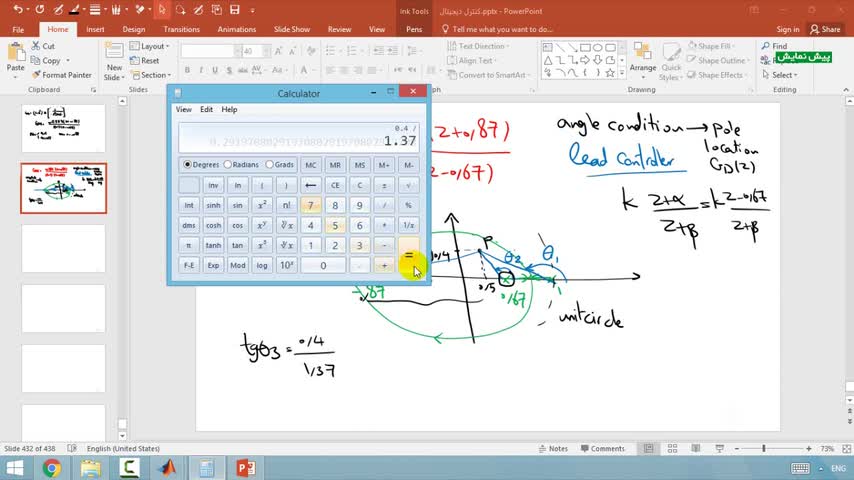This screenshot has width=854, height=480.
Task: Toggle the Notes pane in status bar
Action: [553, 448]
